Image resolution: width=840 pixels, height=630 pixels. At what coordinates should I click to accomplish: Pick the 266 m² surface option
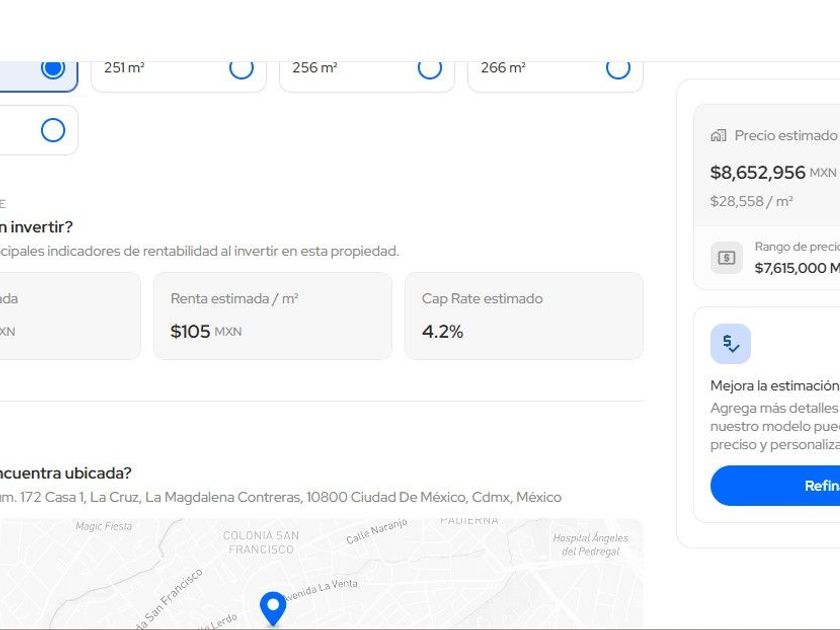coord(618,68)
